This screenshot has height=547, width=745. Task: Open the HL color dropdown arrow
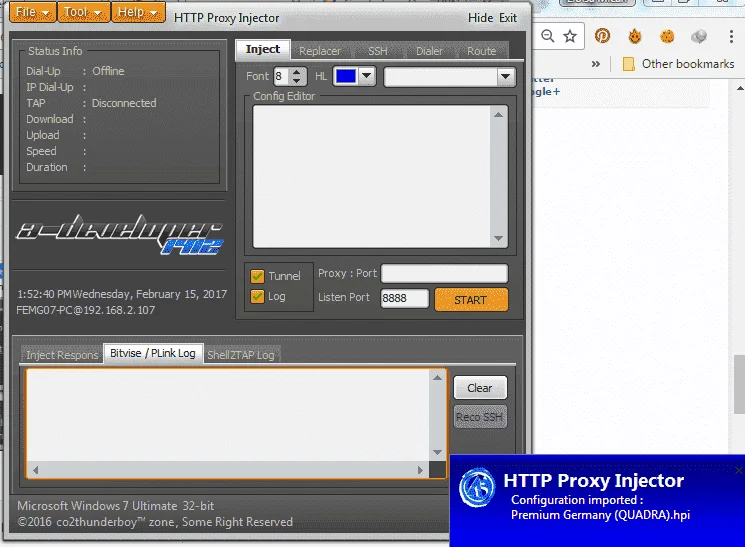(366, 76)
